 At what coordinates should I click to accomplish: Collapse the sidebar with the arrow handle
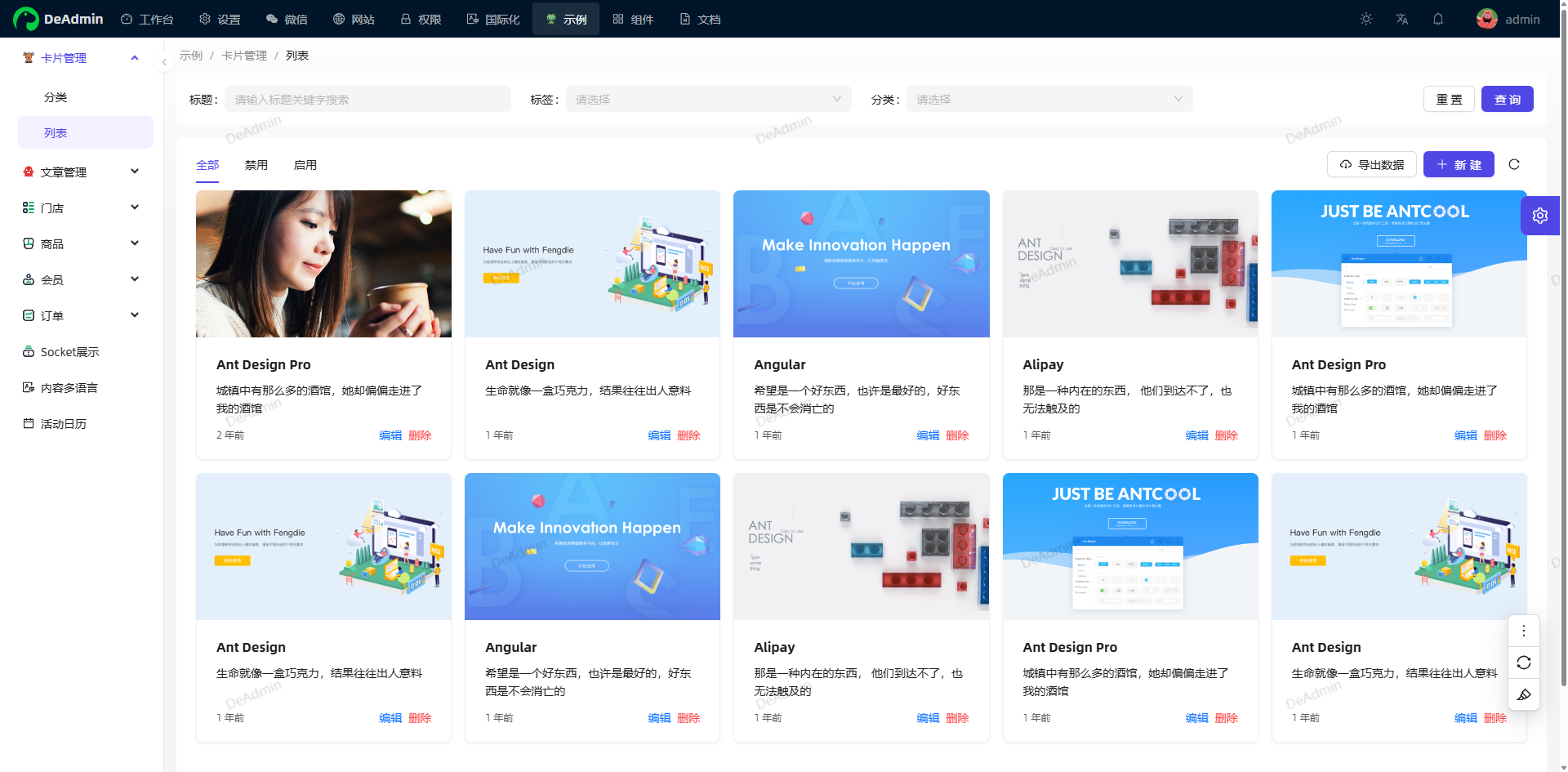(x=164, y=62)
